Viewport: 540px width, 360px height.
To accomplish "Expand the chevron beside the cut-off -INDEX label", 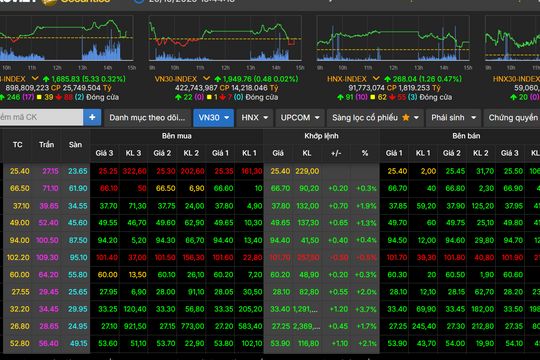I will point(35,79).
